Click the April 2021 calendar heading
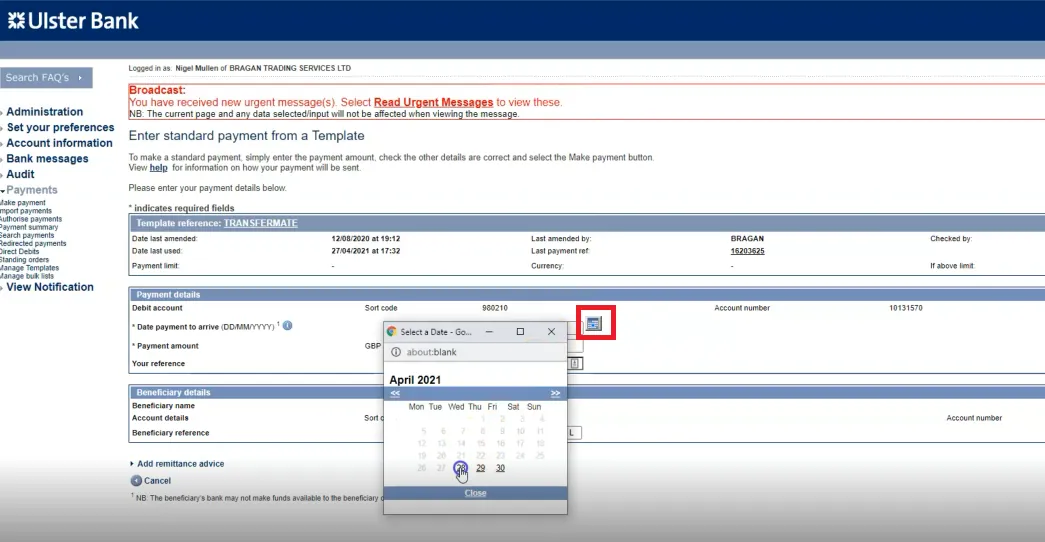1045x542 pixels. 415,380
